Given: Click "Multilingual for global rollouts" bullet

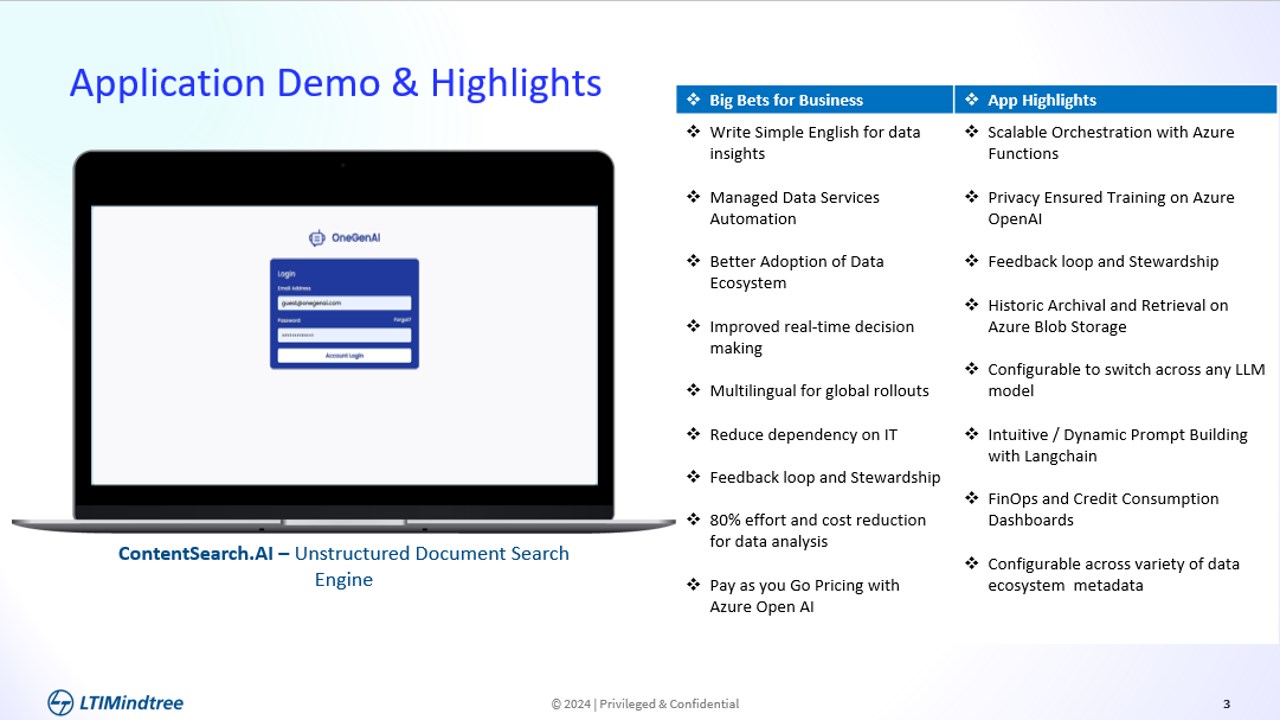Looking at the screenshot, I should pos(819,391).
